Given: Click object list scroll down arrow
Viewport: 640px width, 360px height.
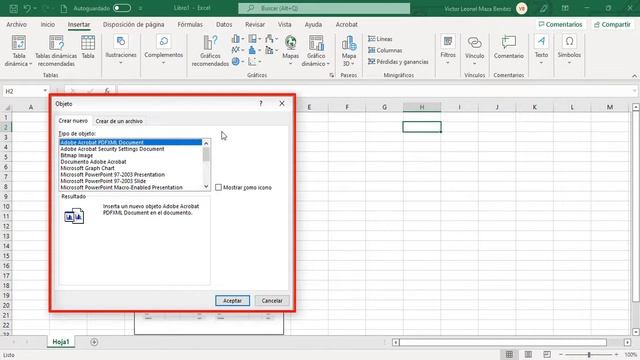Looking at the screenshot, I should pyautogui.click(x=206, y=187).
